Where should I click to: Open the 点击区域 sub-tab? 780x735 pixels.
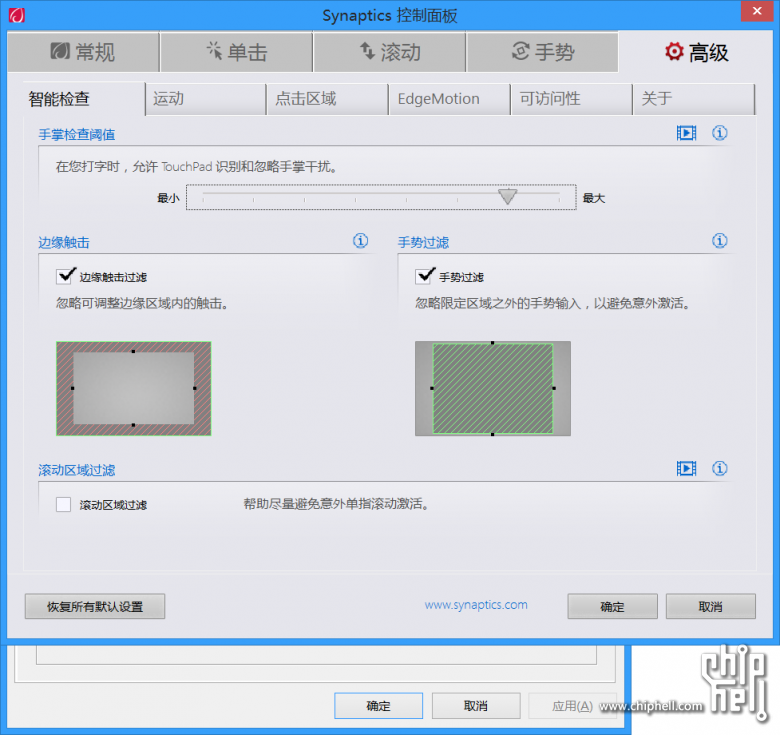pos(328,98)
